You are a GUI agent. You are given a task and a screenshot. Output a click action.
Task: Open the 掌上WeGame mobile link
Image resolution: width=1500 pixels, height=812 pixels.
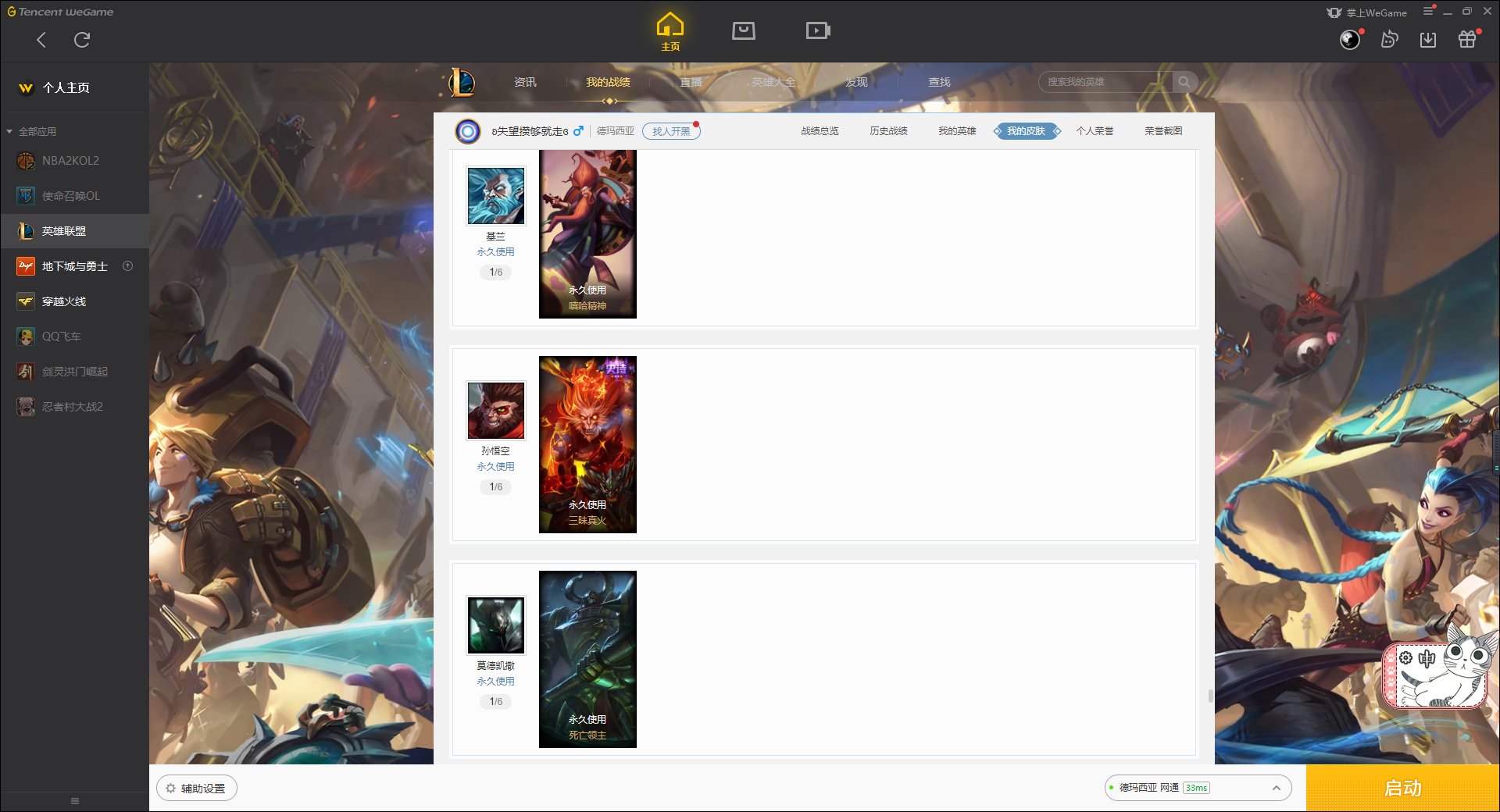click(1367, 12)
